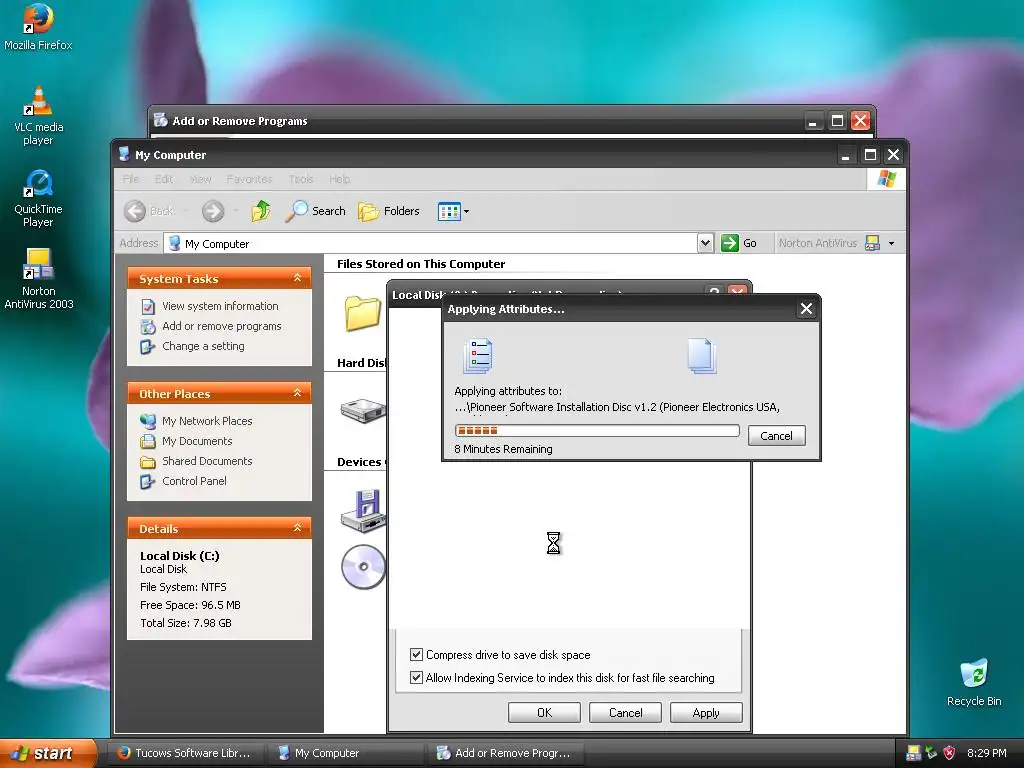1024x768 pixels.
Task: Select the floppy drive icon
Action: (363, 511)
